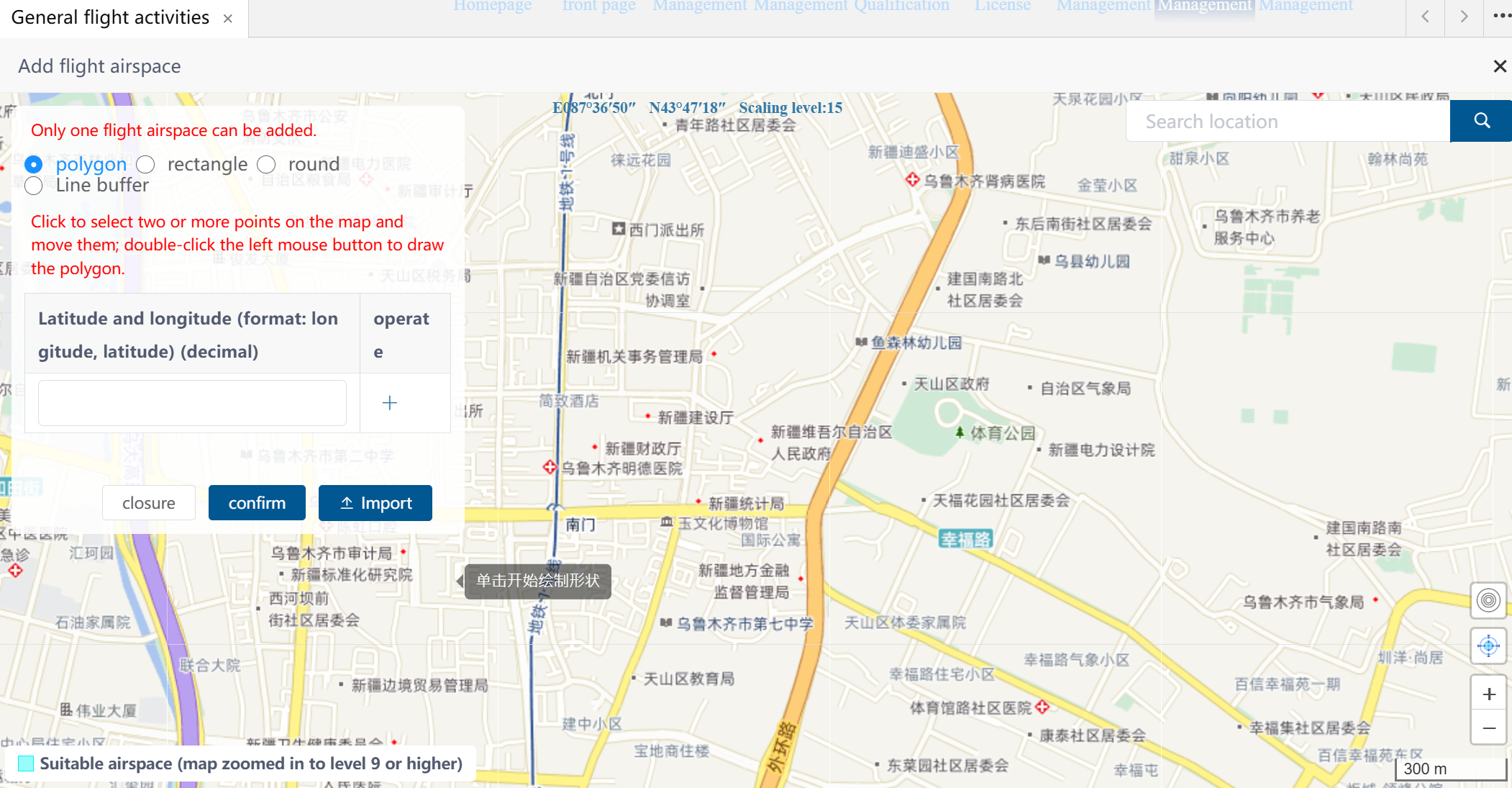Click the locate-position crosshair map icon

[1488, 646]
